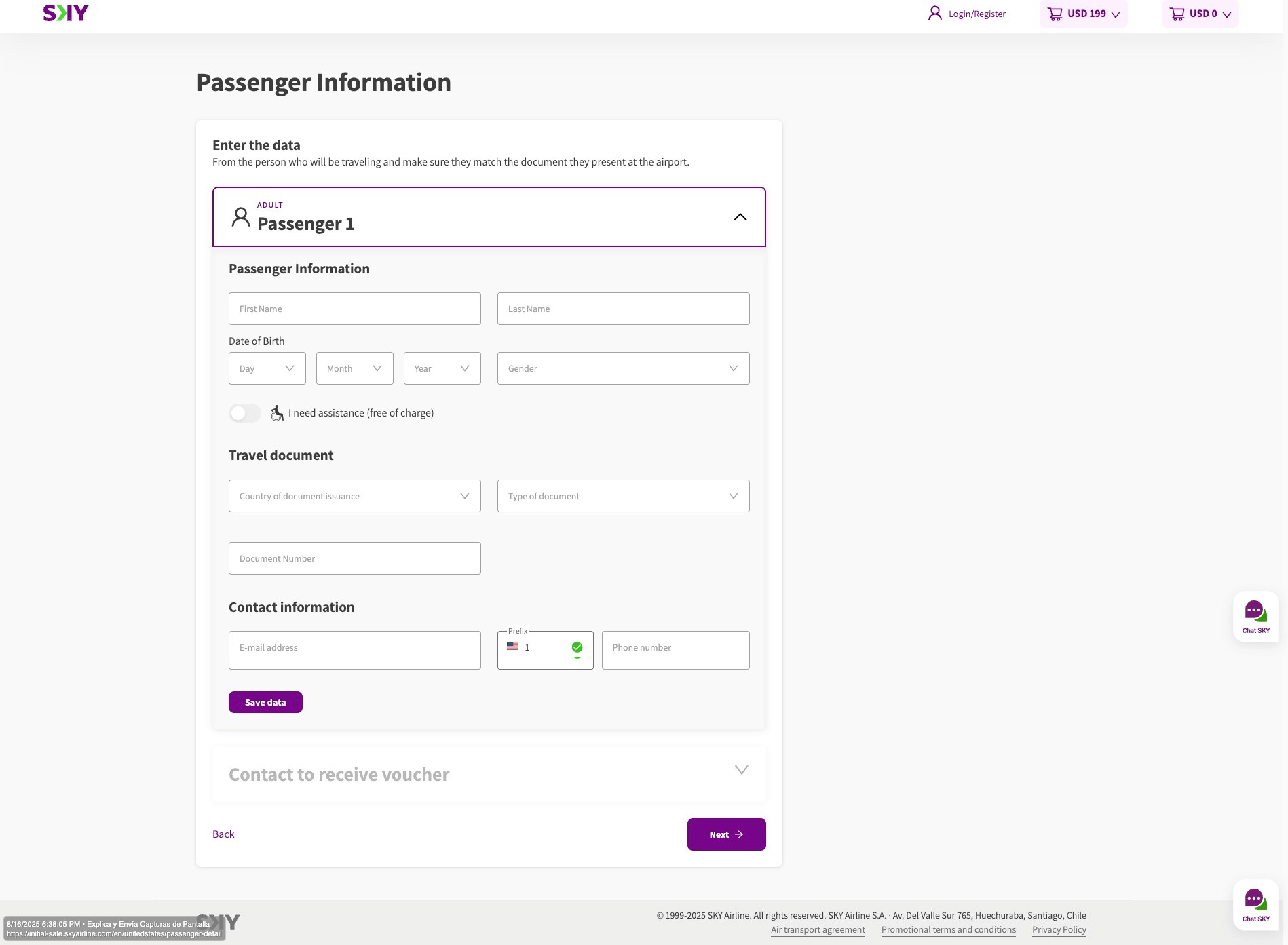
Task: Go back using the Back link
Action: pyautogui.click(x=223, y=834)
